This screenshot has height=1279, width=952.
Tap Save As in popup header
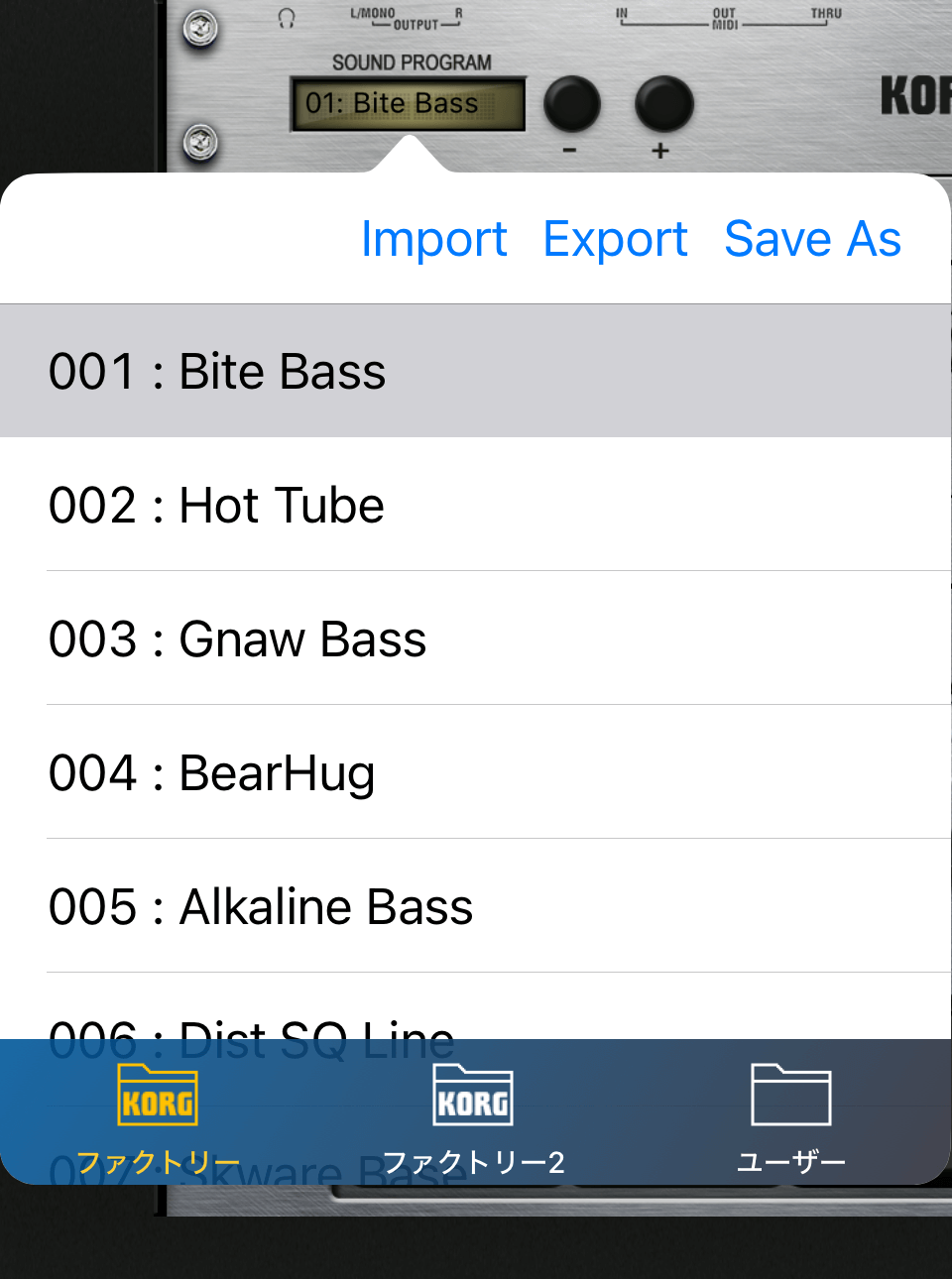point(812,239)
